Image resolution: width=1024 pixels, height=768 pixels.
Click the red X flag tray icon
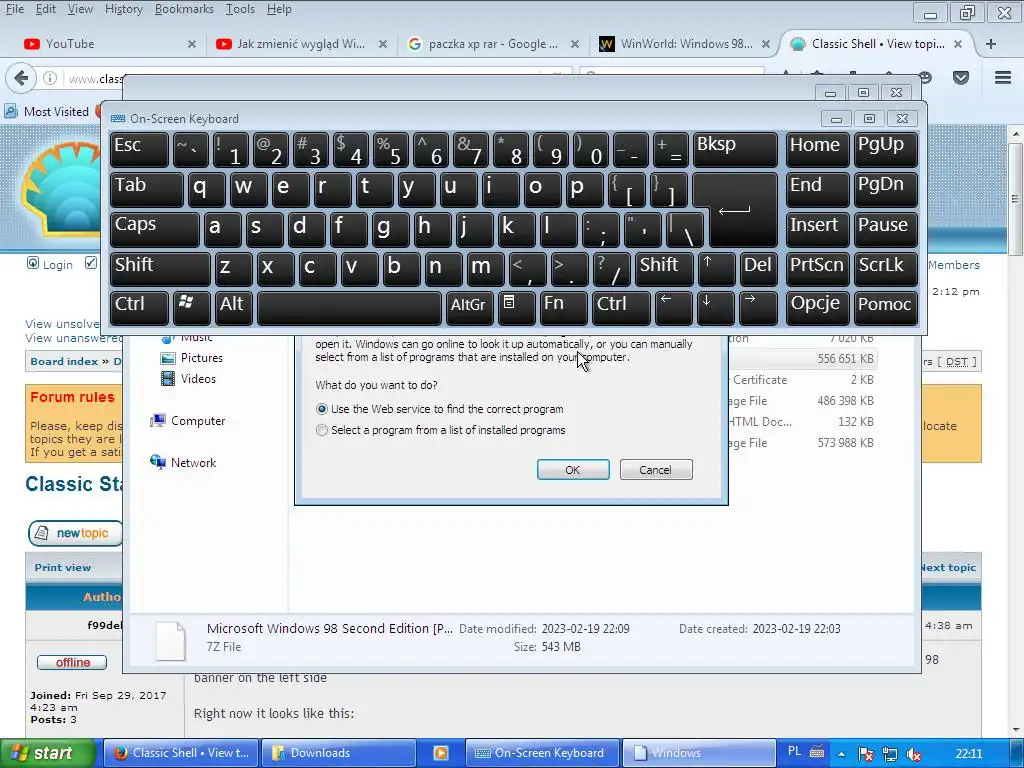(865, 754)
